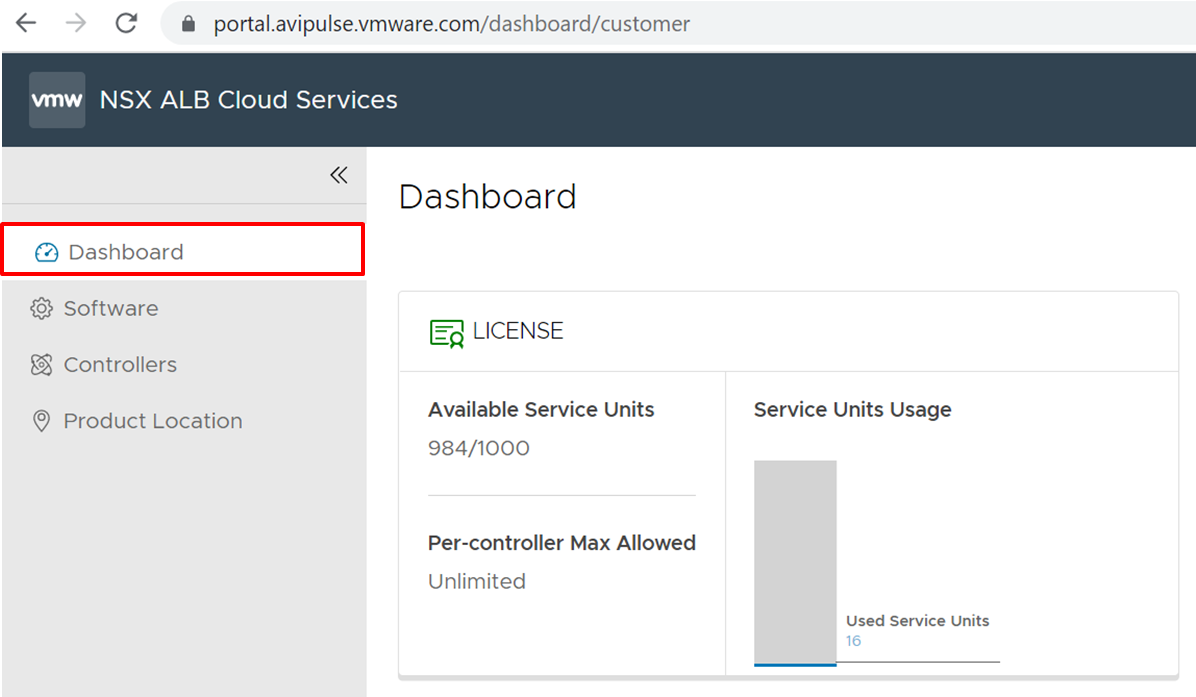1196x697 pixels.
Task: Open the Dashboard menu item
Action: click(x=126, y=252)
